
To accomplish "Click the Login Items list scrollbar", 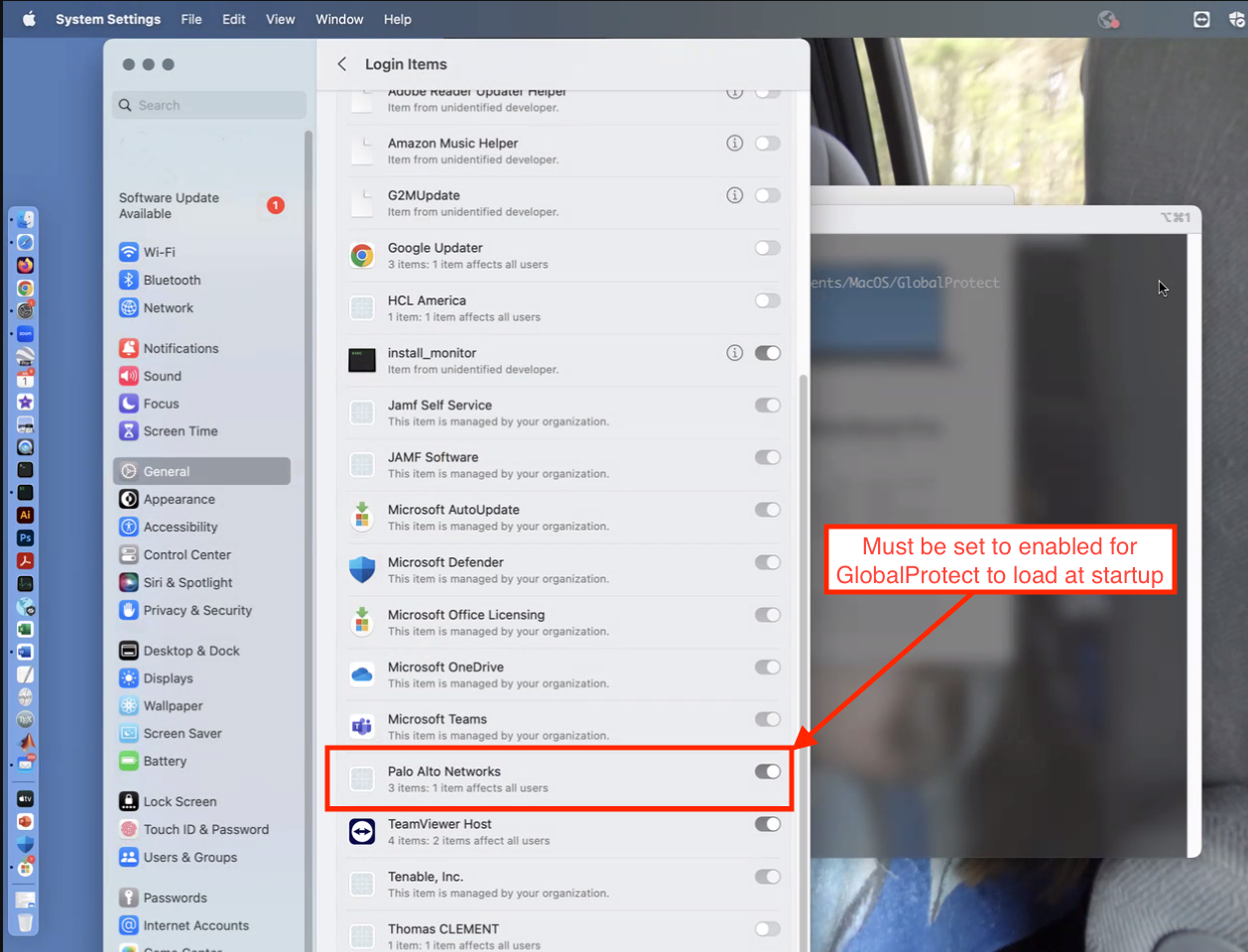I will pos(803,595).
